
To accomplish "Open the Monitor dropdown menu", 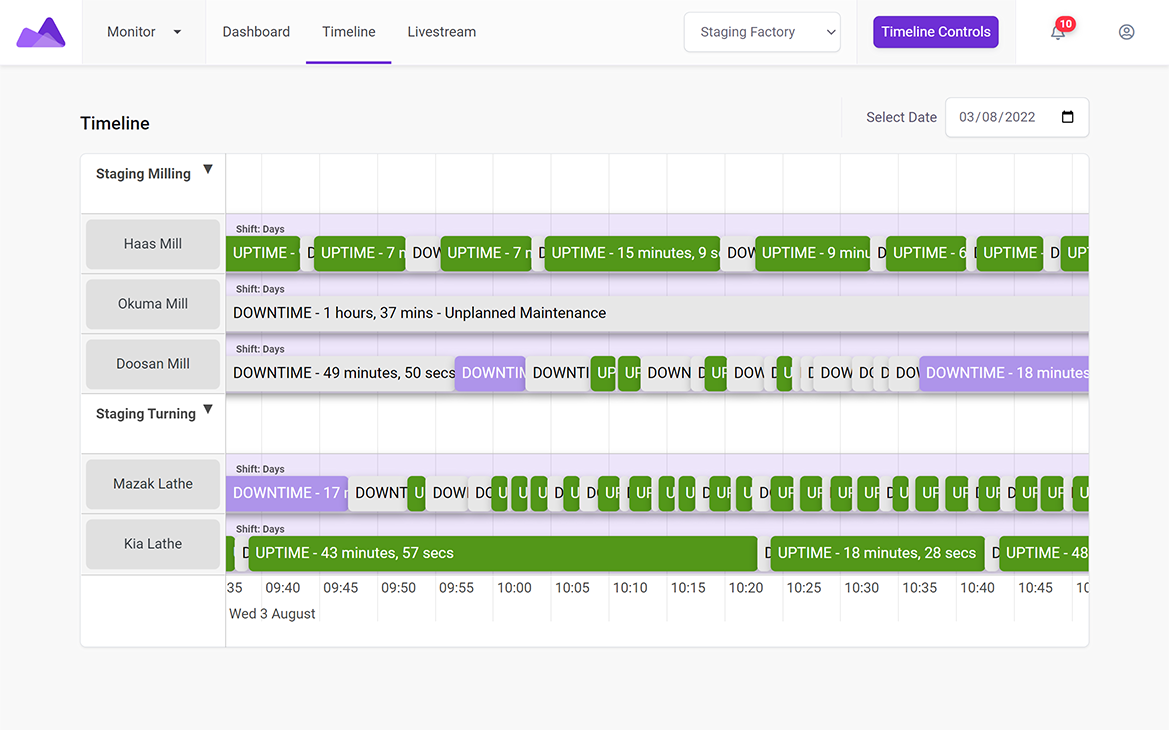I will [144, 32].
